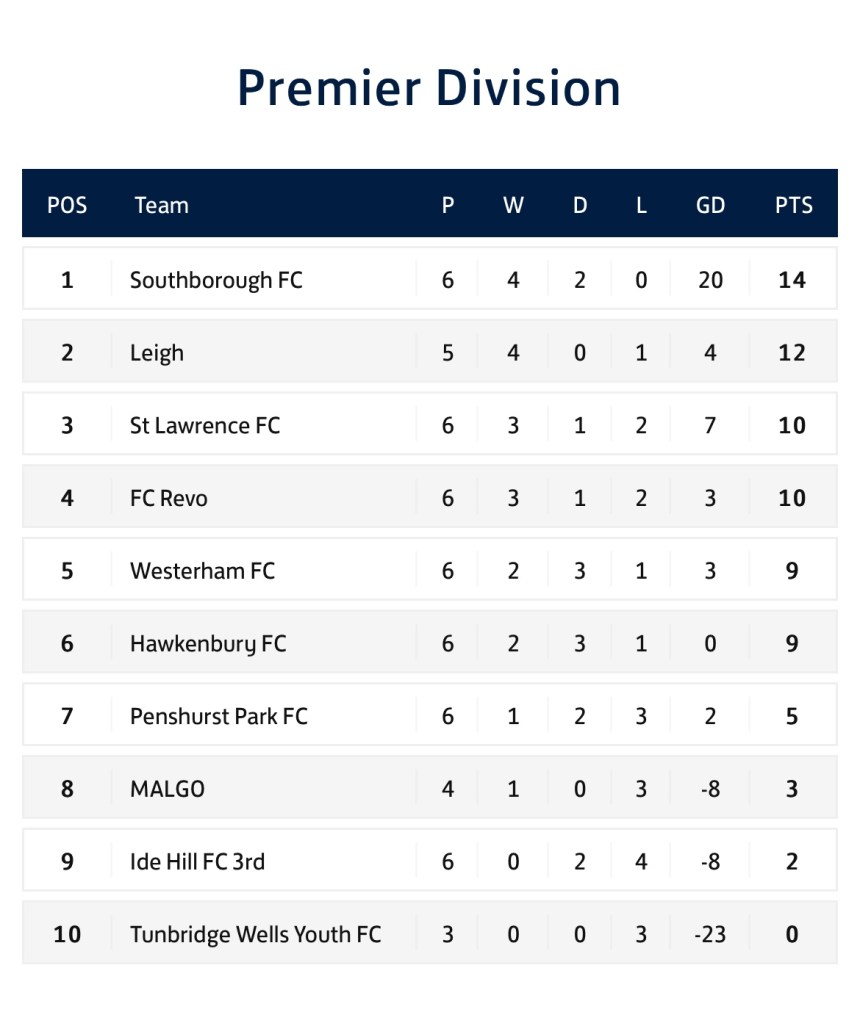Click the L column header
Image resolution: width=860 pixels, height=1023 pixels.
pyautogui.click(x=641, y=205)
